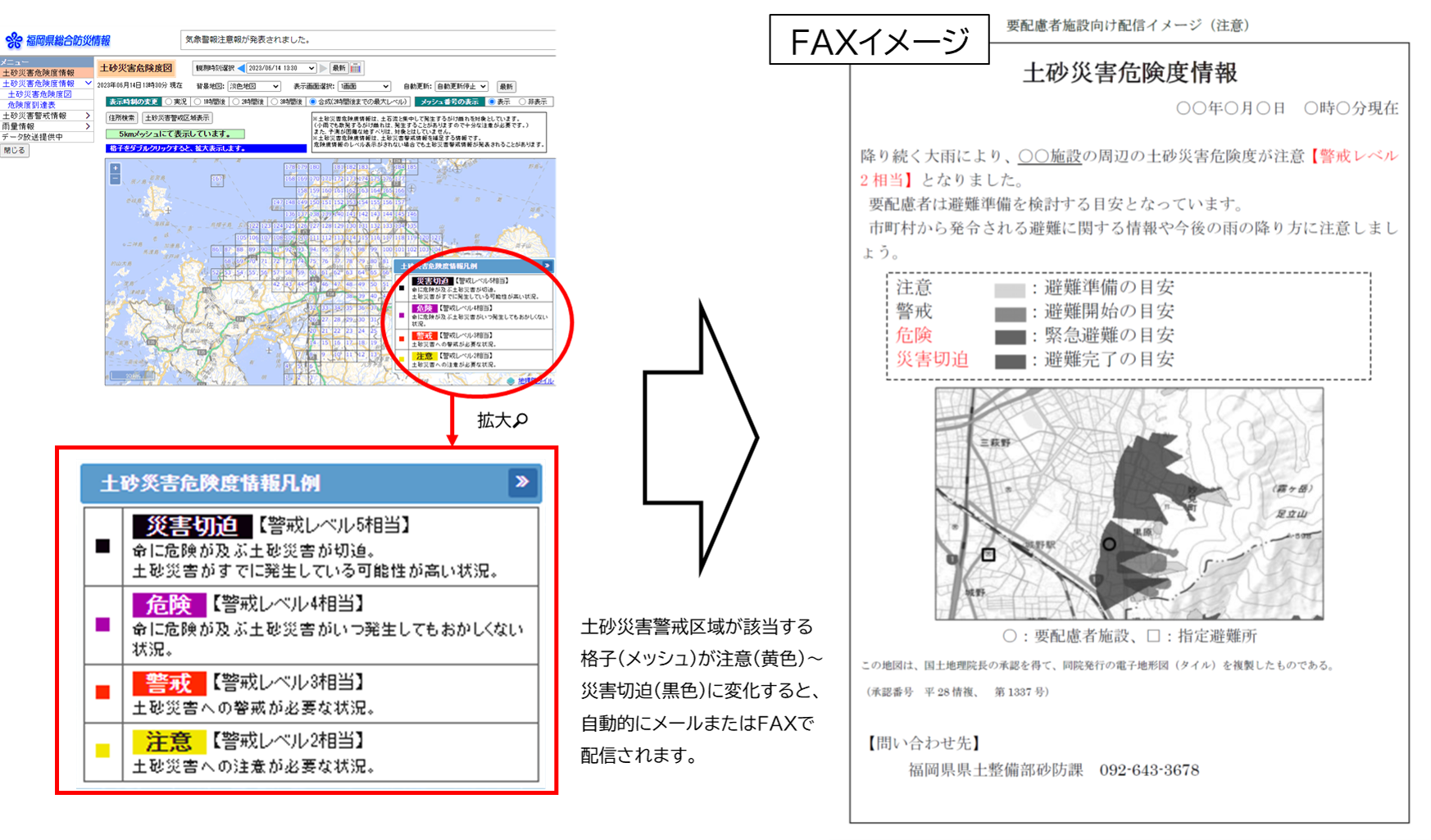Click the blue left arrow to go back in time

point(240,68)
